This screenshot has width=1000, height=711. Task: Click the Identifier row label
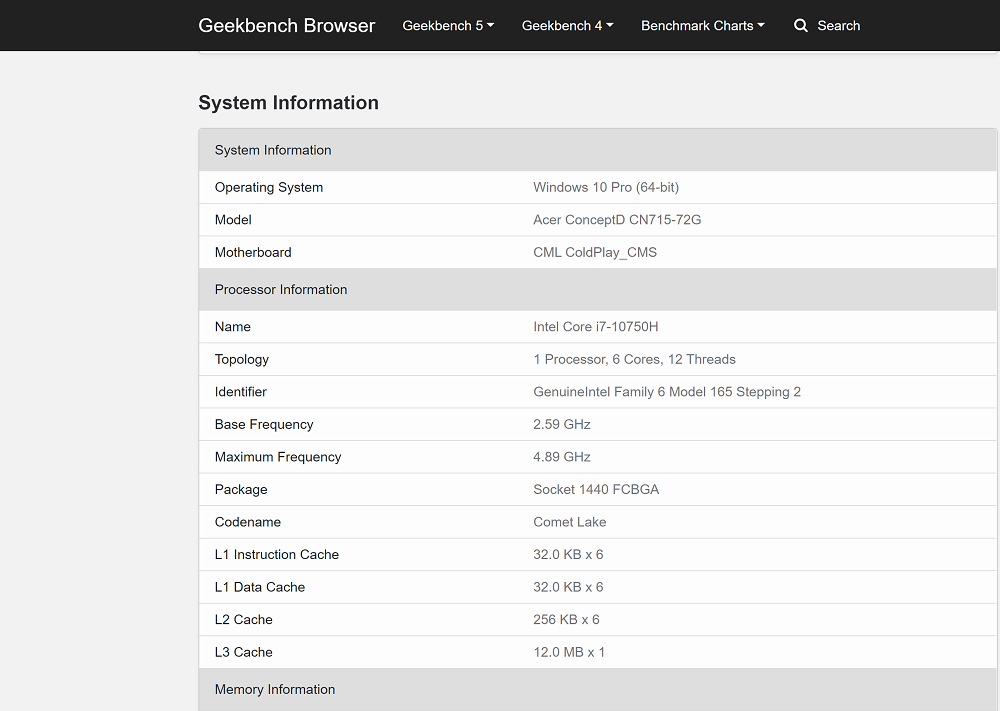pyautogui.click(x=240, y=392)
